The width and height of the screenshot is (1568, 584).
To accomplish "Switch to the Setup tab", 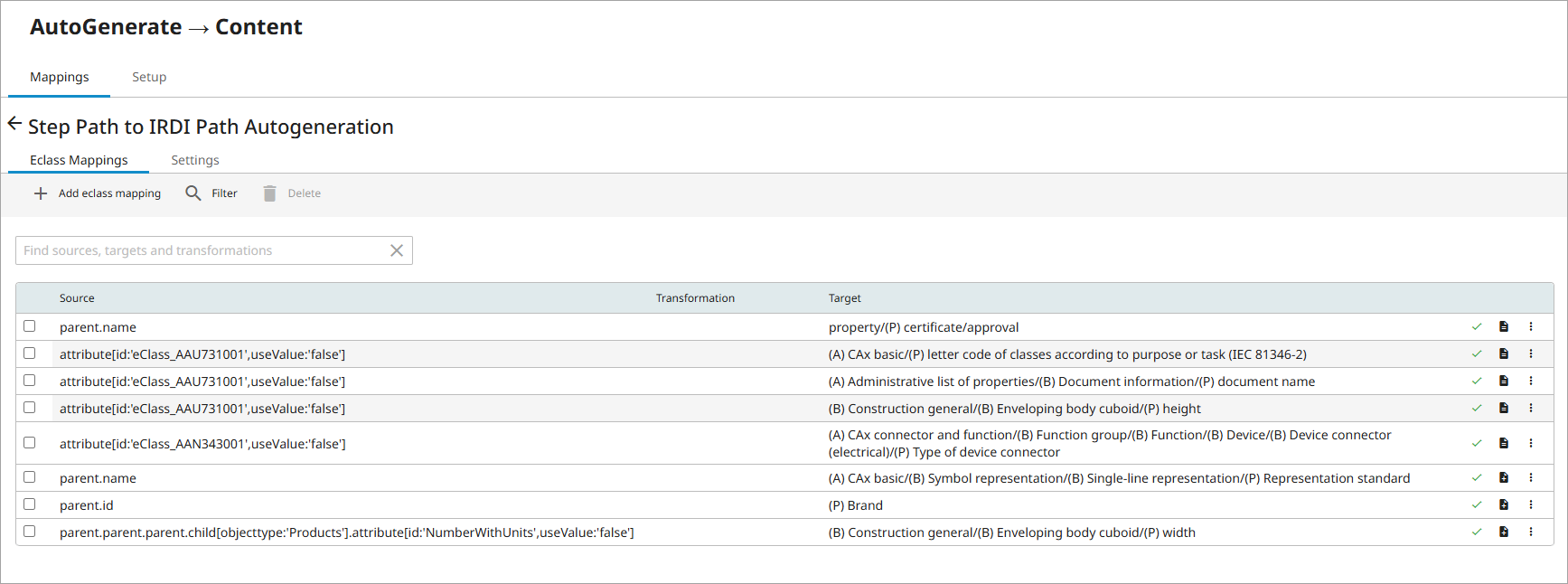I will (x=149, y=77).
